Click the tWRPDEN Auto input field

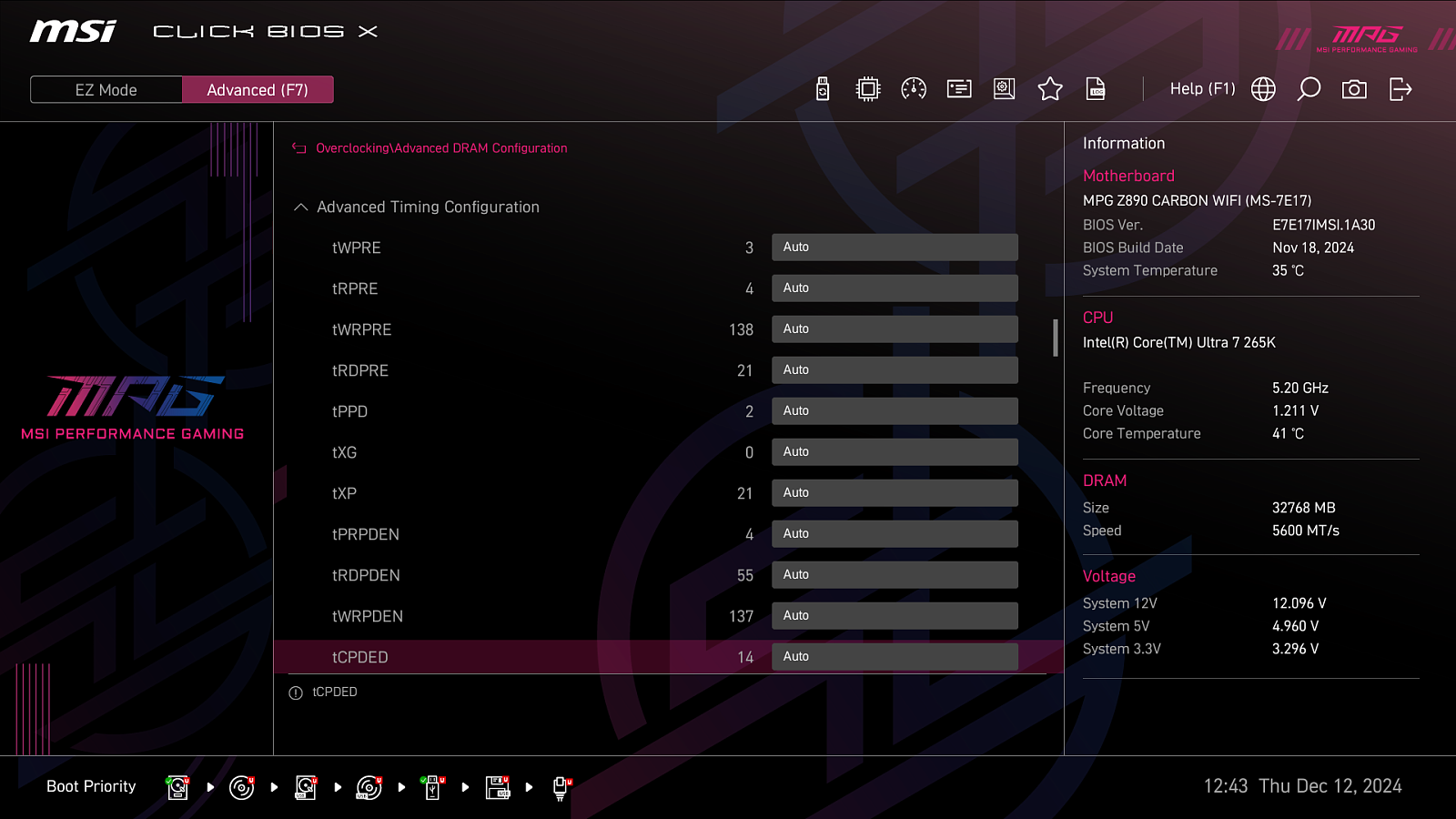pyautogui.click(x=895, y=616)
